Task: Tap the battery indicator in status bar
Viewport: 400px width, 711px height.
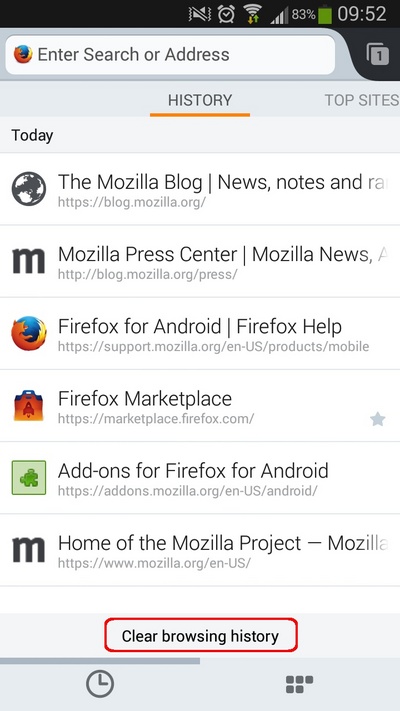Action: [325, 15]
